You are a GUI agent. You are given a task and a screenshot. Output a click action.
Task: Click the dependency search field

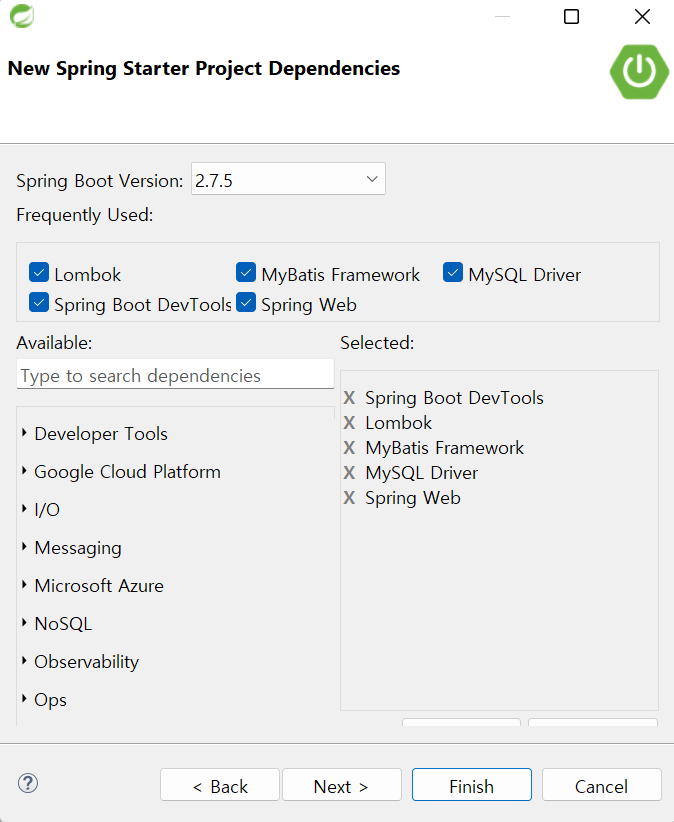pyautogui.click(x=175, y=375)
